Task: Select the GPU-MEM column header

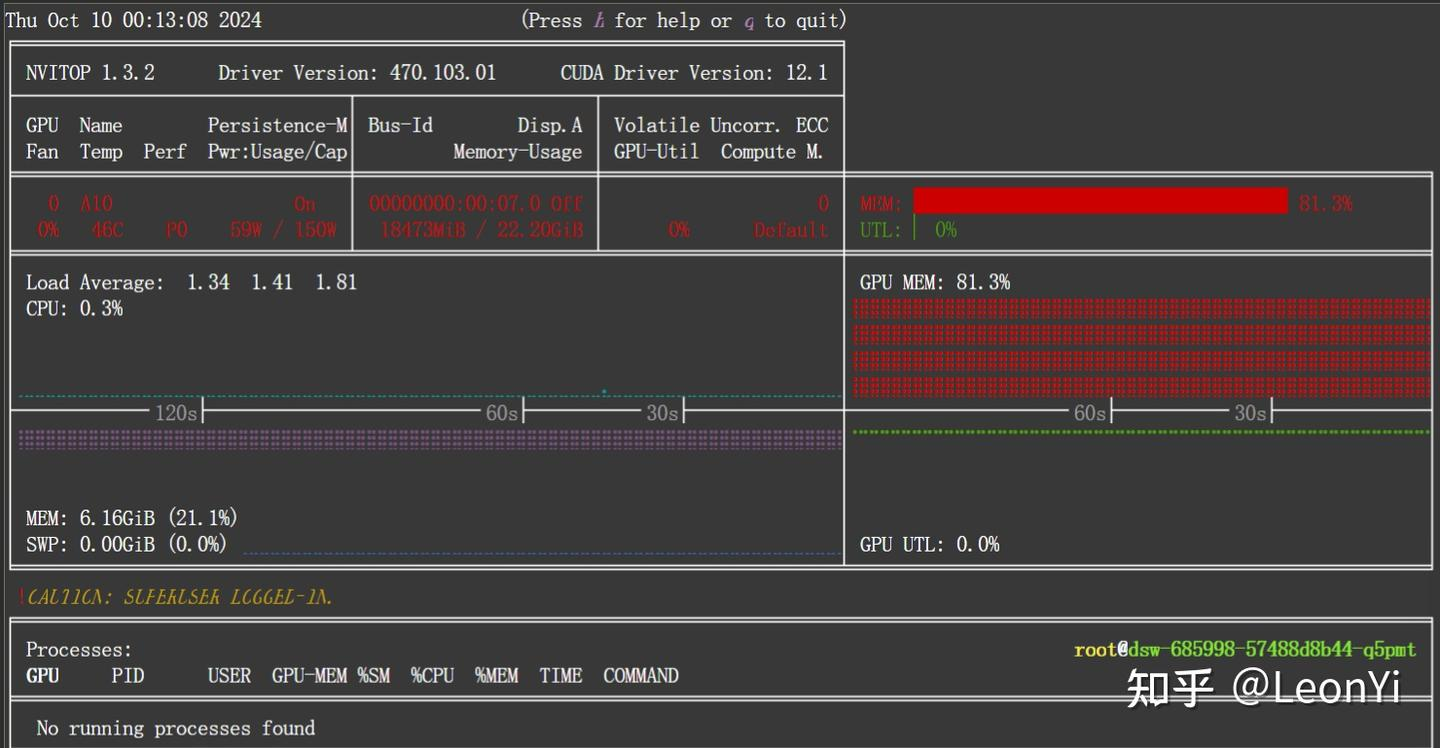Action: pos(309,676)
